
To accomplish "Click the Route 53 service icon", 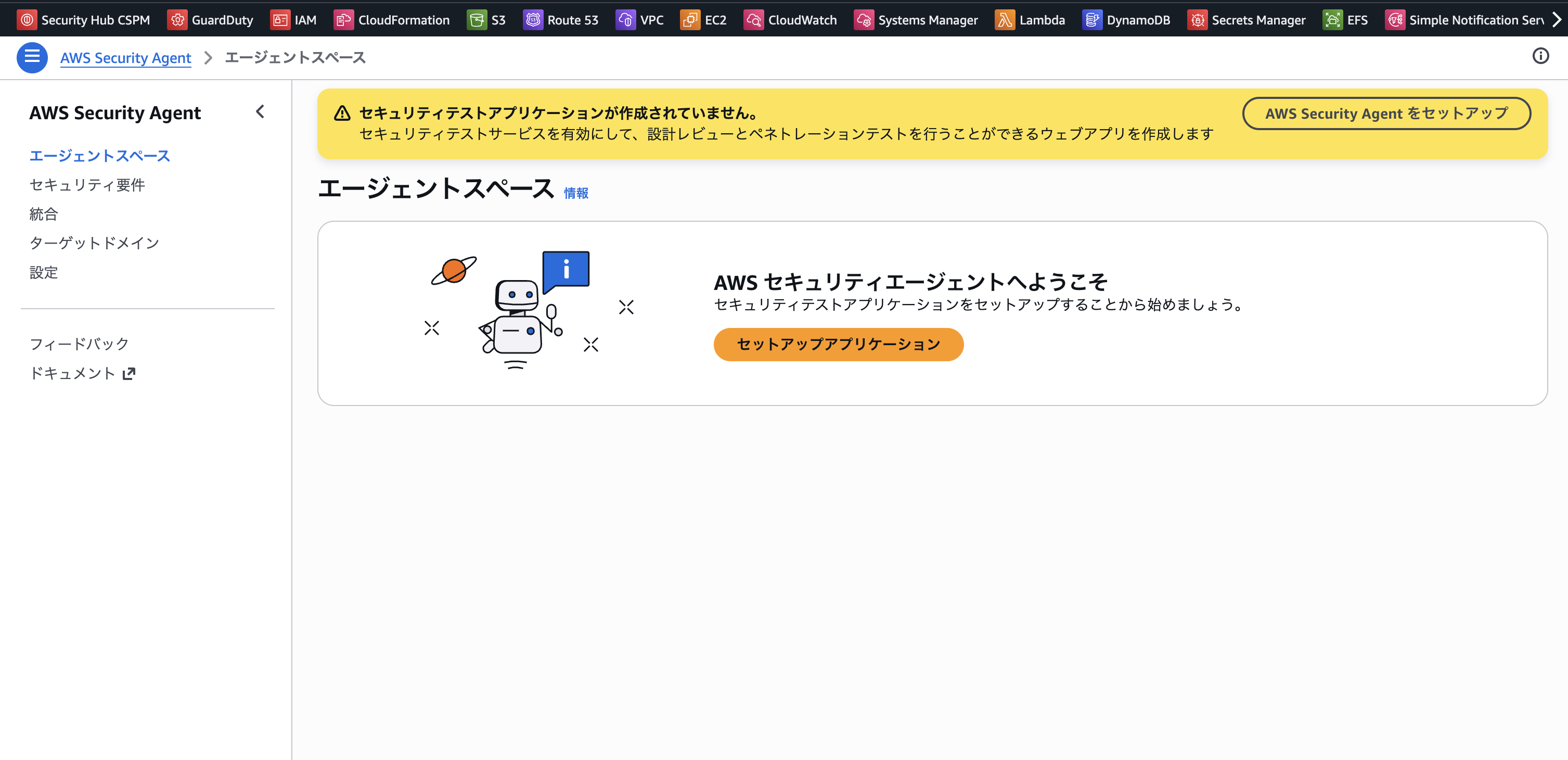I will click(533, 19).
